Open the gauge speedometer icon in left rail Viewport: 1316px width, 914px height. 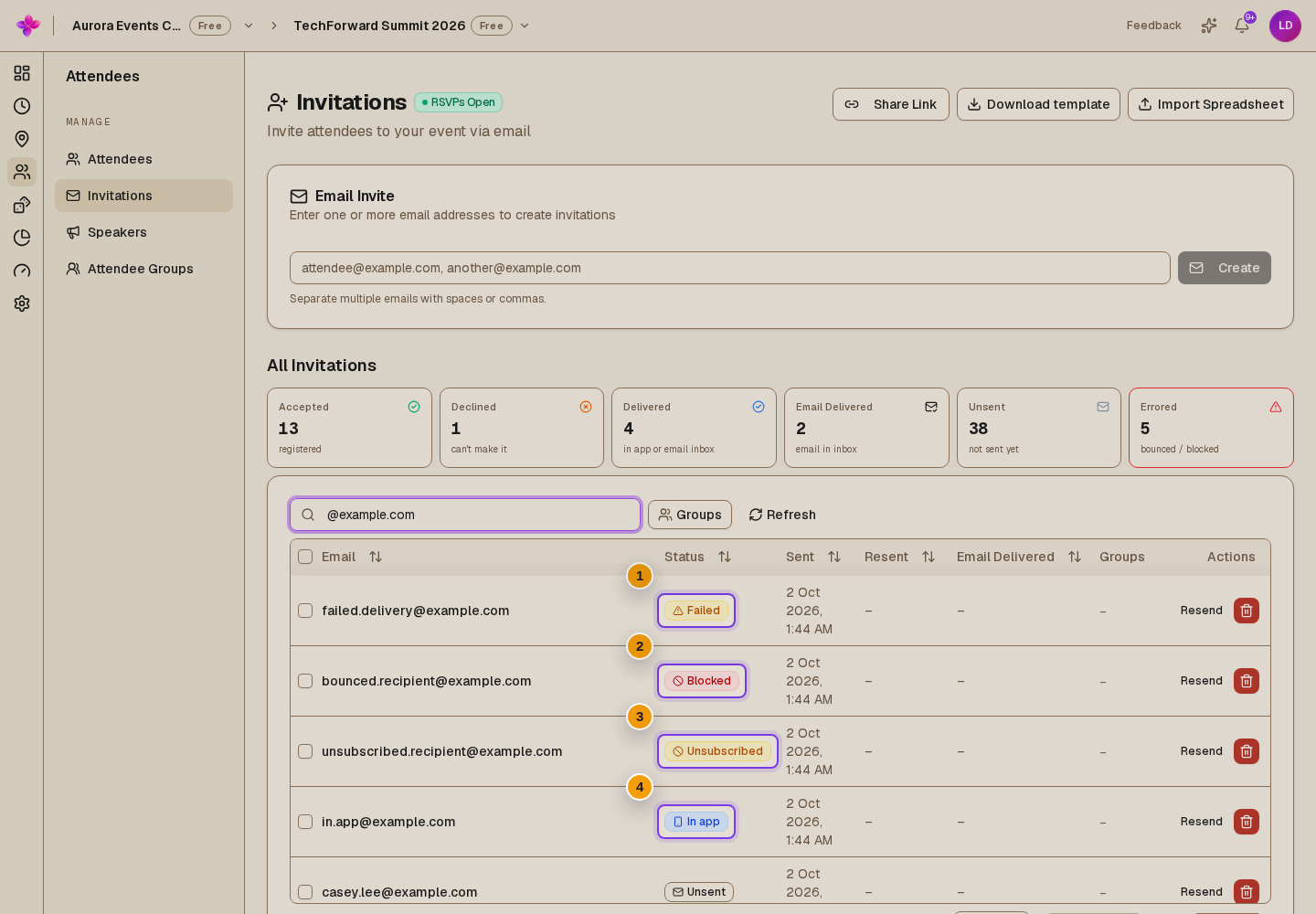point(22,271)
